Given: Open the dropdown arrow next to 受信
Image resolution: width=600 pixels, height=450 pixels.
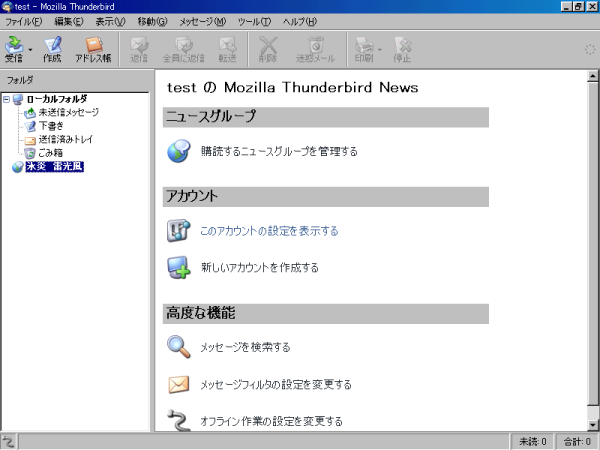Looking at the screenshot, I should click(x=30, y=50).
